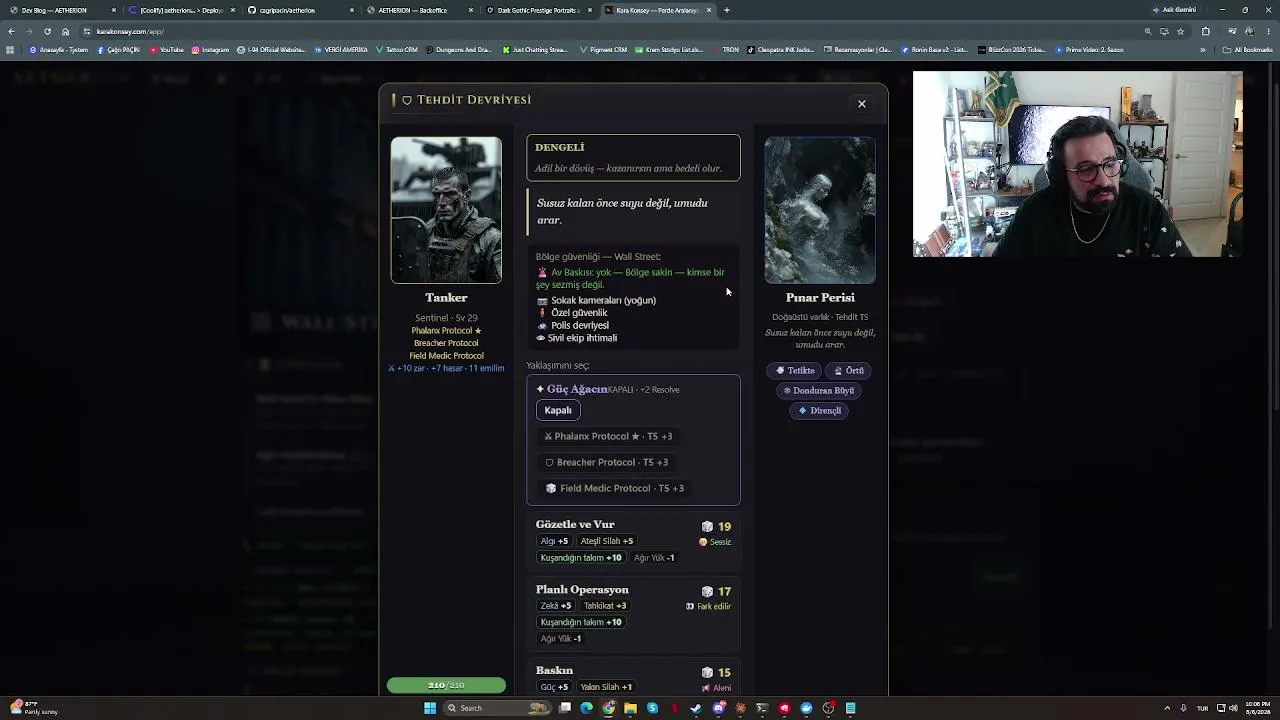This screenshot has width=1280, height=720.
Task: Click 'Özel güvenlik' line
Action: tap(572, 313)
